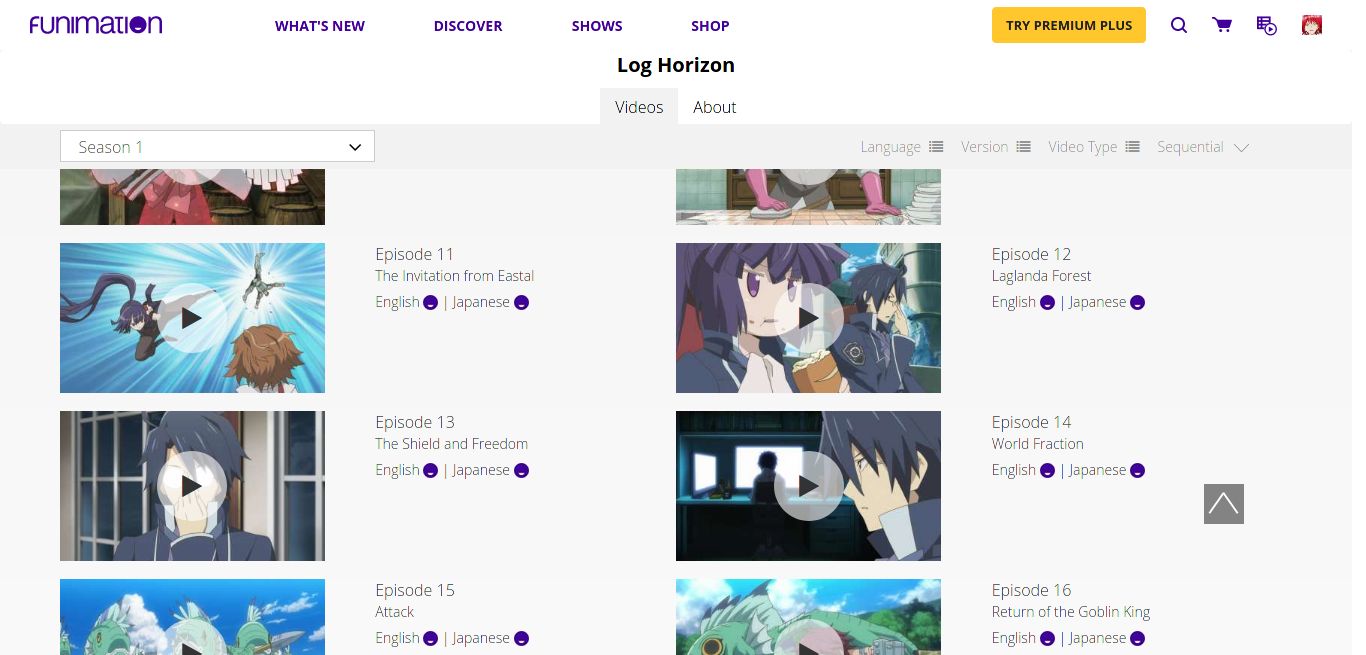This screenshot has width=1366, height=655.
Task: Click Episode 14 Japanese smiley icon
Action: point(1138,471)
